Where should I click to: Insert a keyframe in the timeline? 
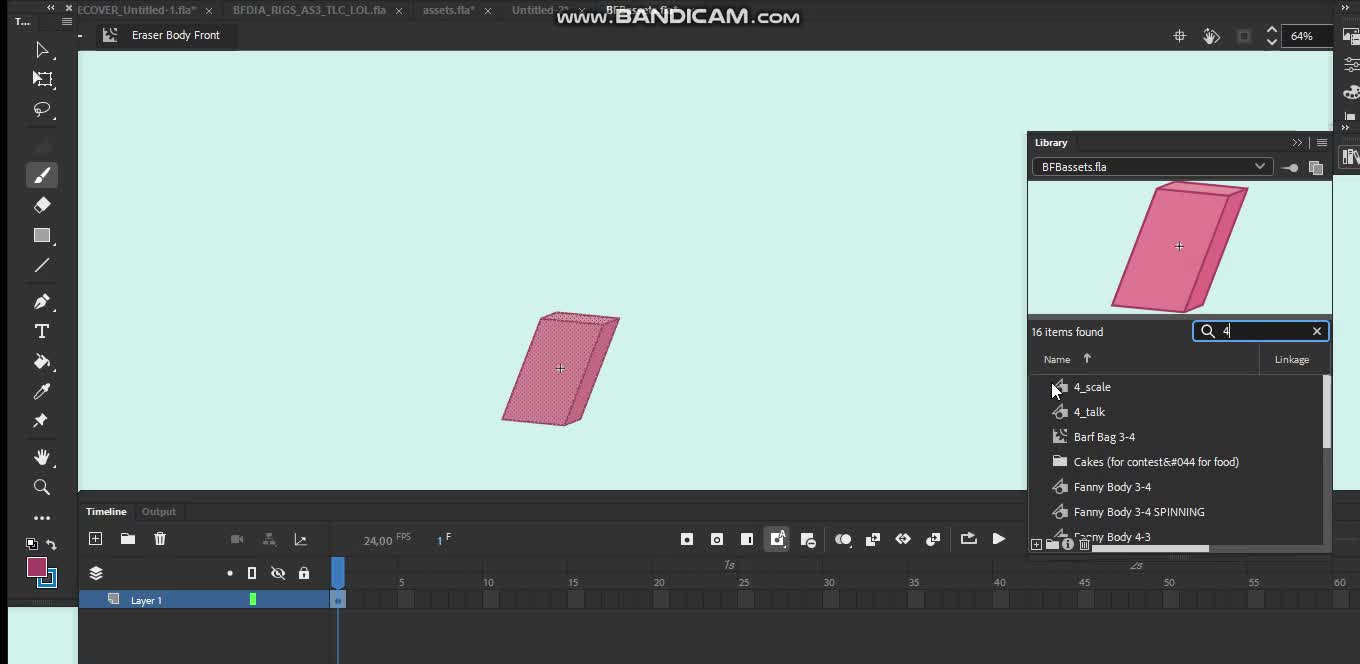coord(687,539)
